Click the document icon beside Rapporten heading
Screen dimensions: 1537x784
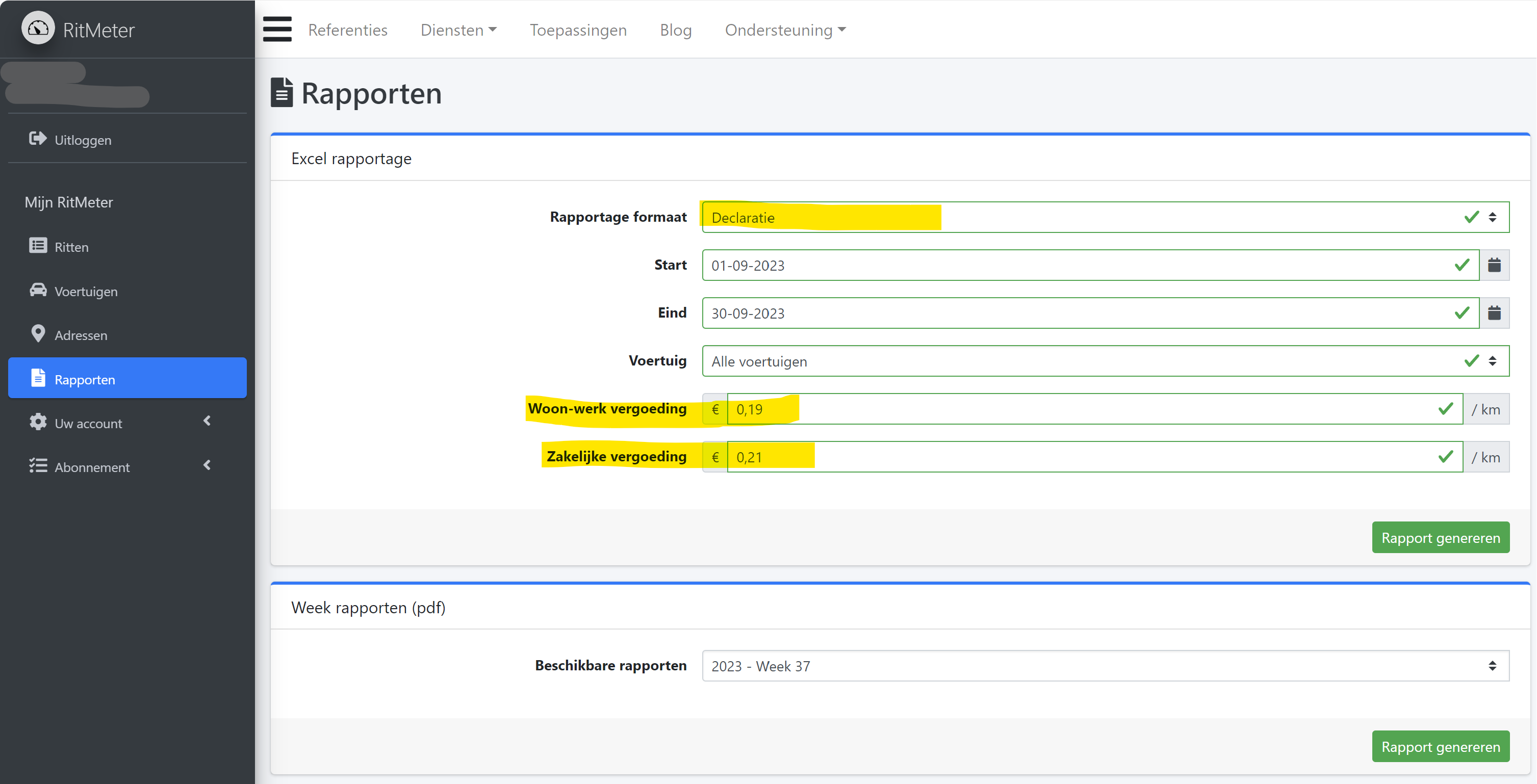(281, 92)
